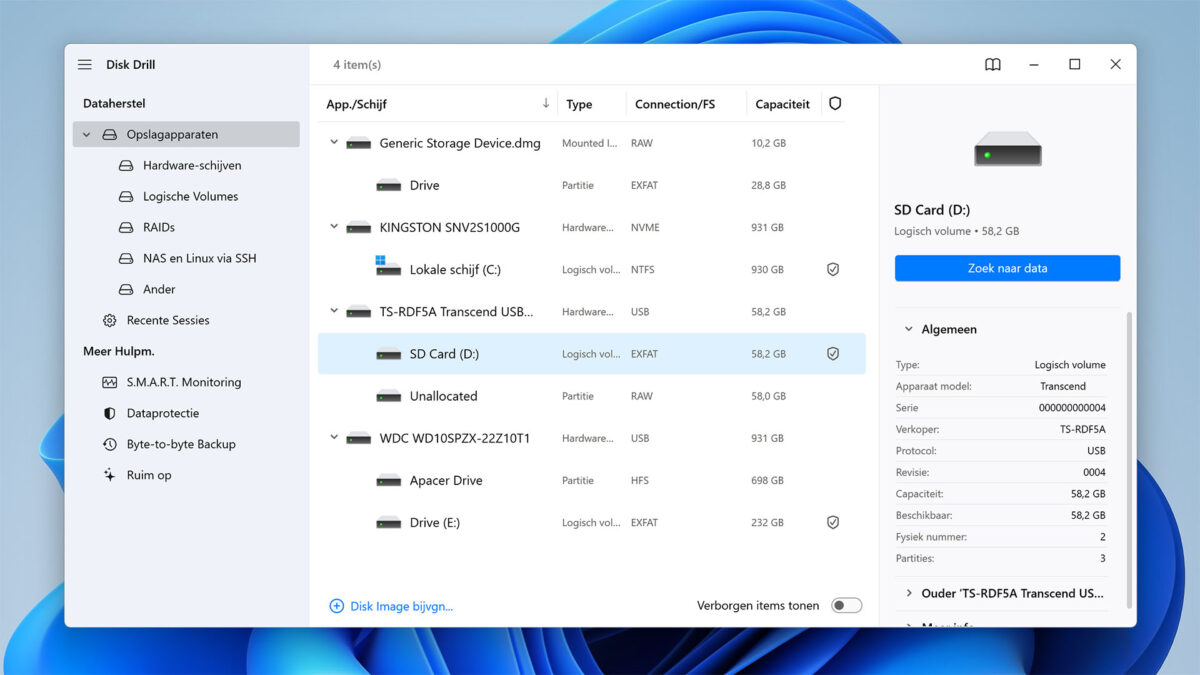Click the shield column header icon
Viewport: 1200px width, 675px height.
(835, 104)
